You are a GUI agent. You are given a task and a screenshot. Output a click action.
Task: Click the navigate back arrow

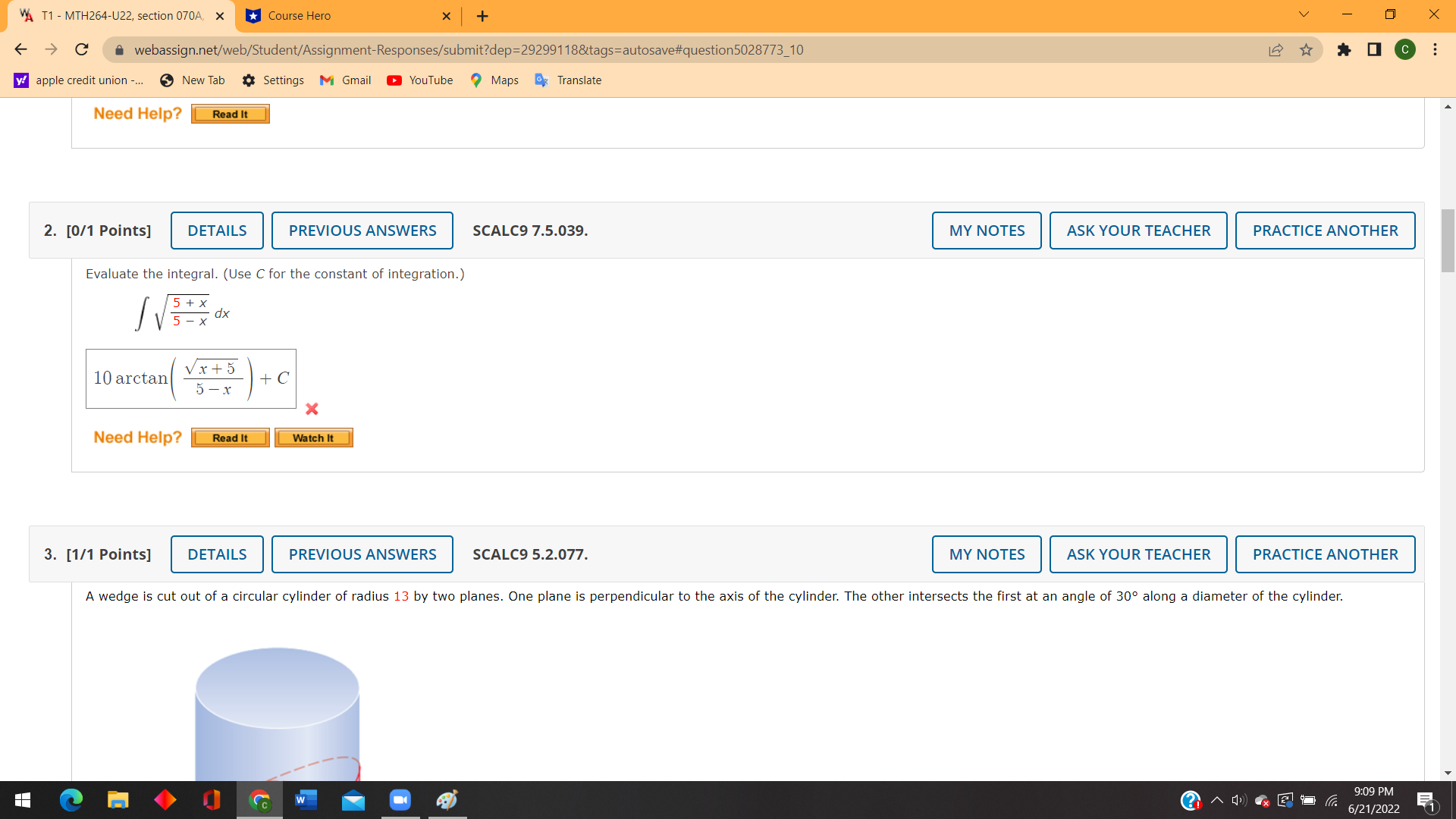point(20,49)
